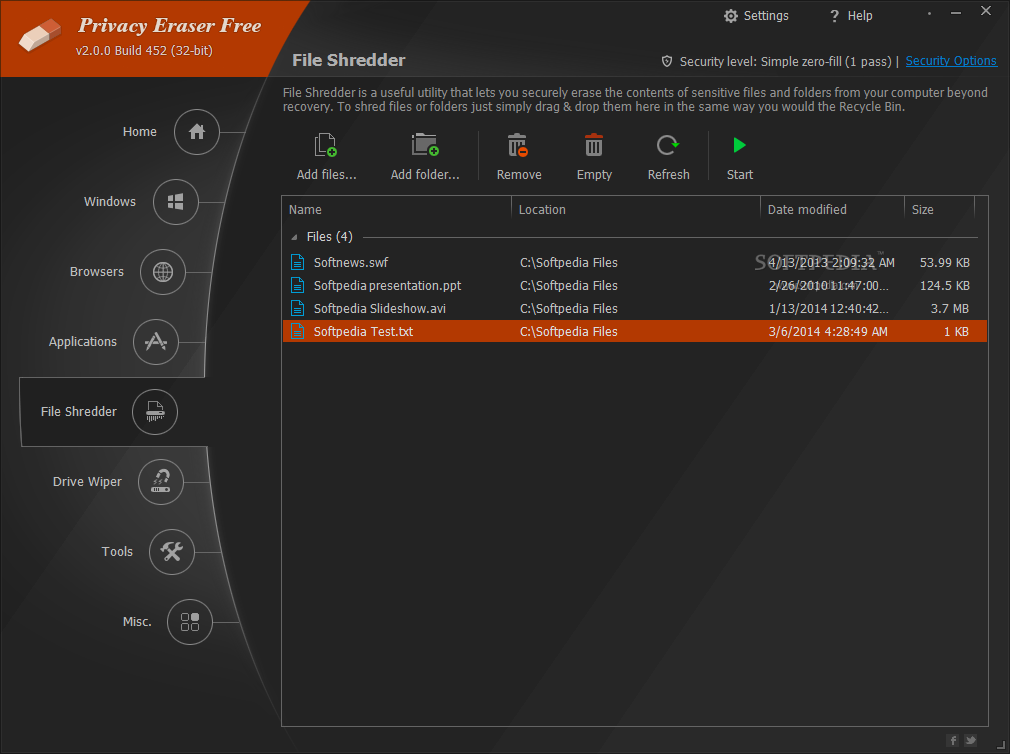
Task: Click the Add folder toolbar icon
Action: tap(425, 146)
